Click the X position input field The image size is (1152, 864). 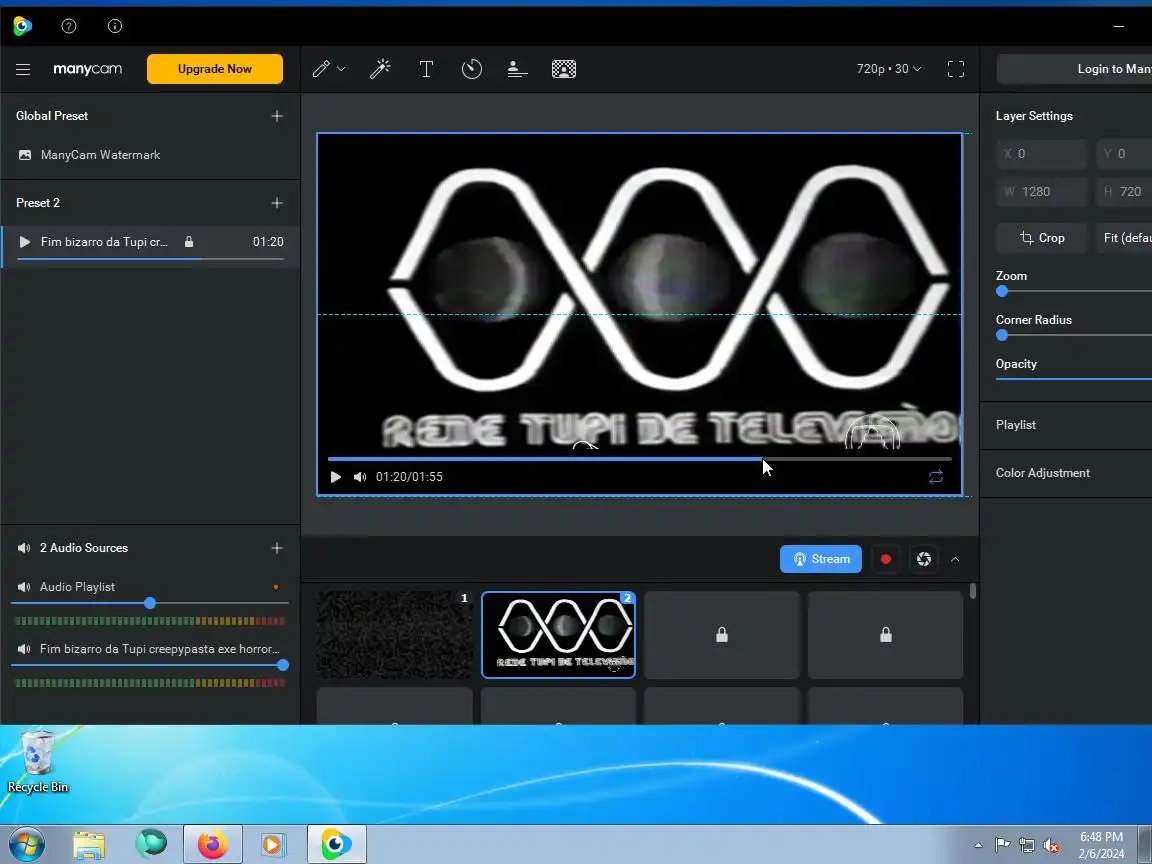1041,154
